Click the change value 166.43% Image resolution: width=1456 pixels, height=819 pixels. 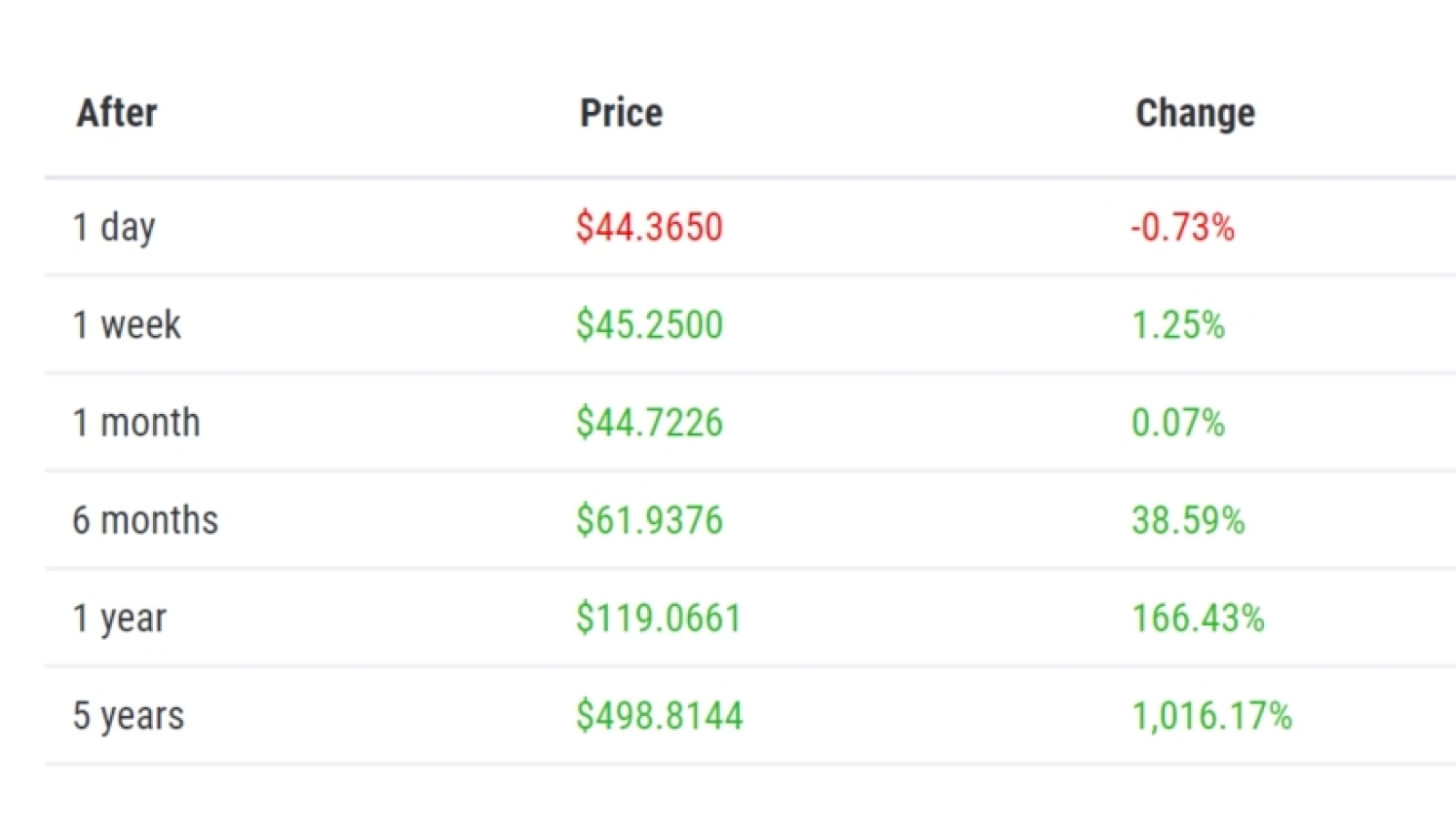1198,618
